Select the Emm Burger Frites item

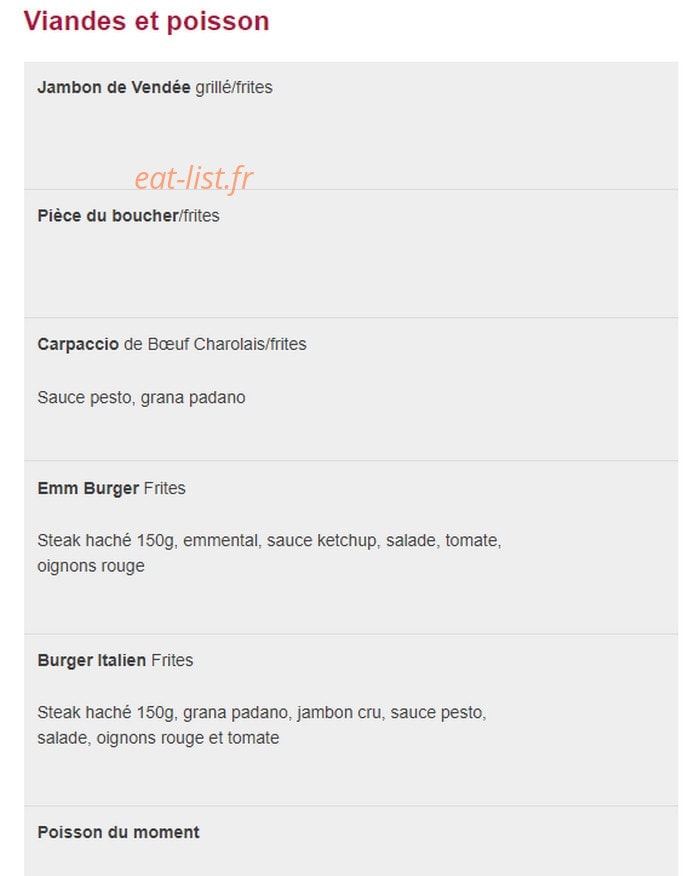pos(111,488)
